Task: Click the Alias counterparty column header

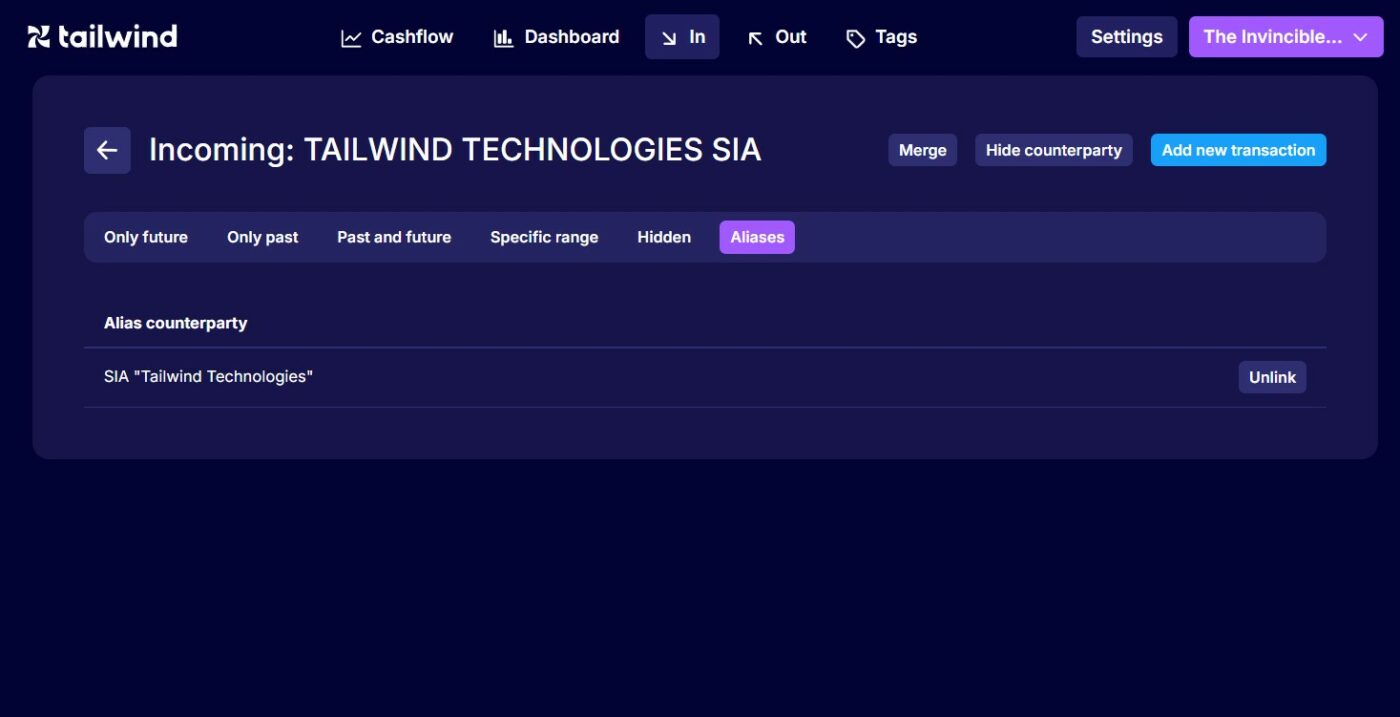Action: (176, 323)
